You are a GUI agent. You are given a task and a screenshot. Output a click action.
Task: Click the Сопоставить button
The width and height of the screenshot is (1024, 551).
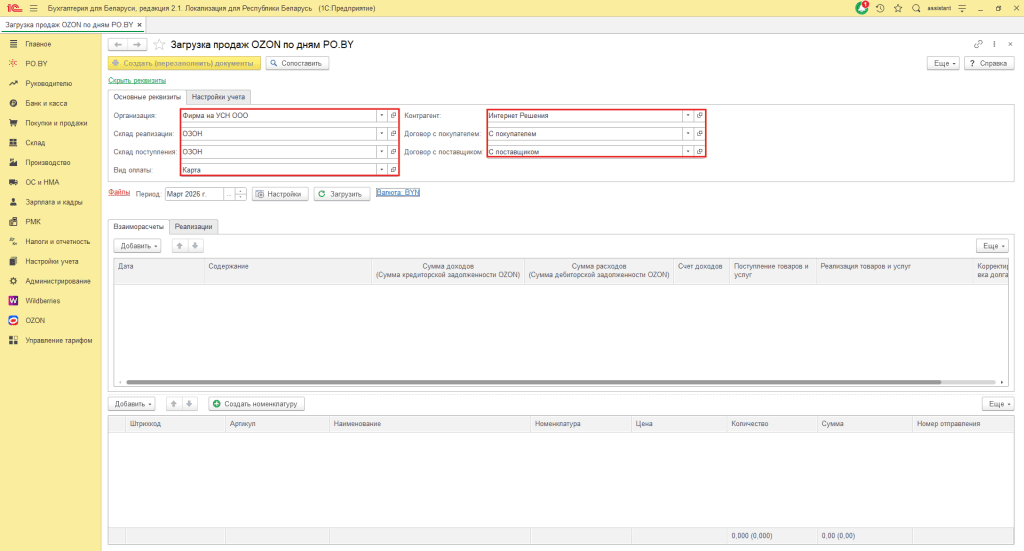[x=297, y=63]
